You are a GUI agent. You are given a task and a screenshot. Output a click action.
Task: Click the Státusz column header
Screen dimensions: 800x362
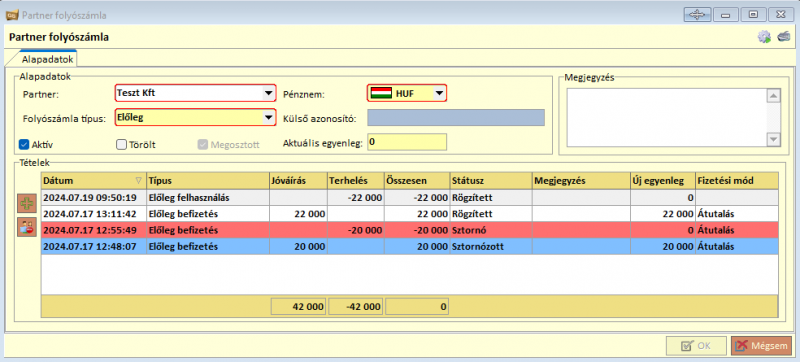(x=490, y=180)
